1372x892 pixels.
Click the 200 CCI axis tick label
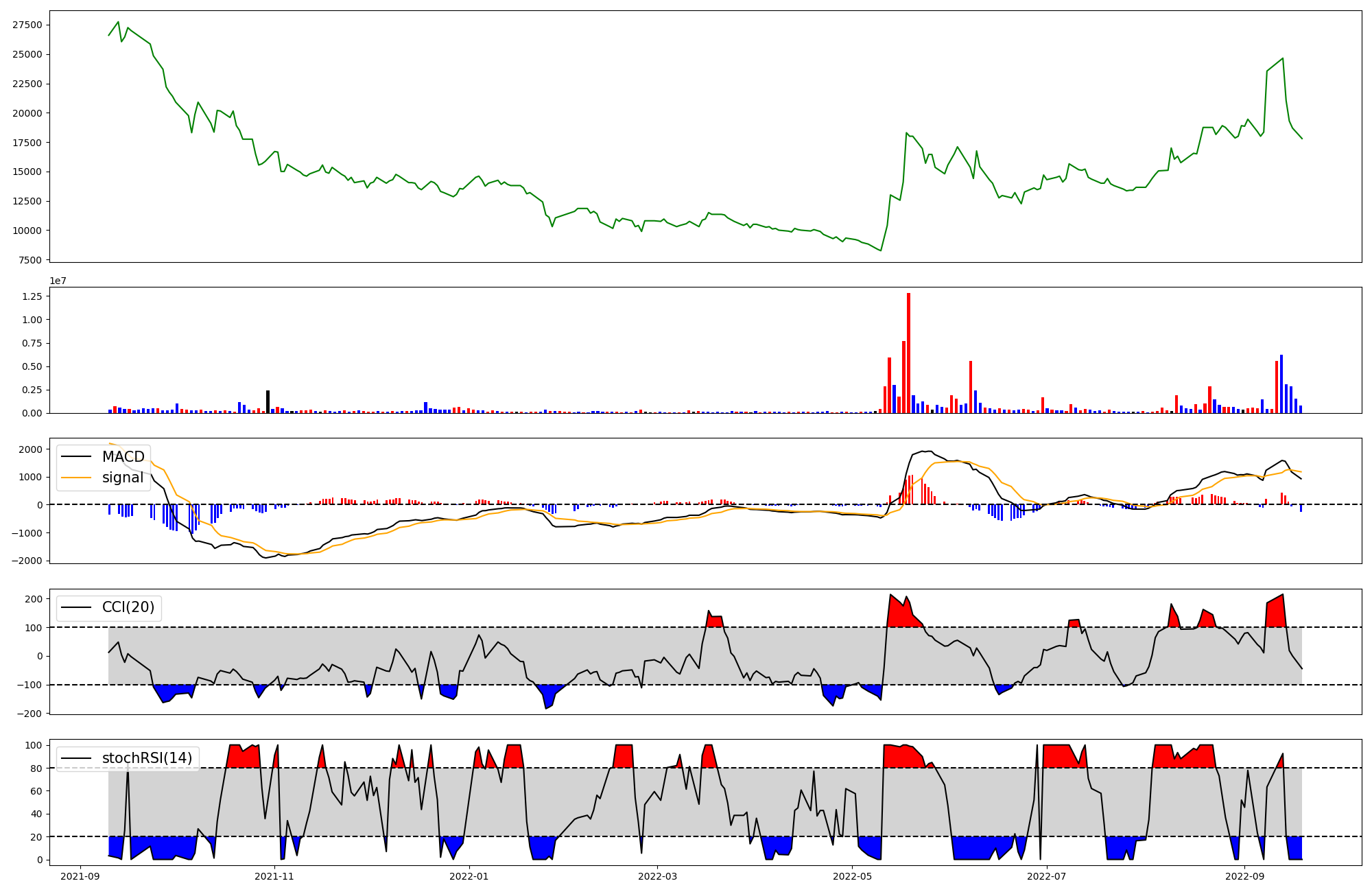(x=34, y=599)
